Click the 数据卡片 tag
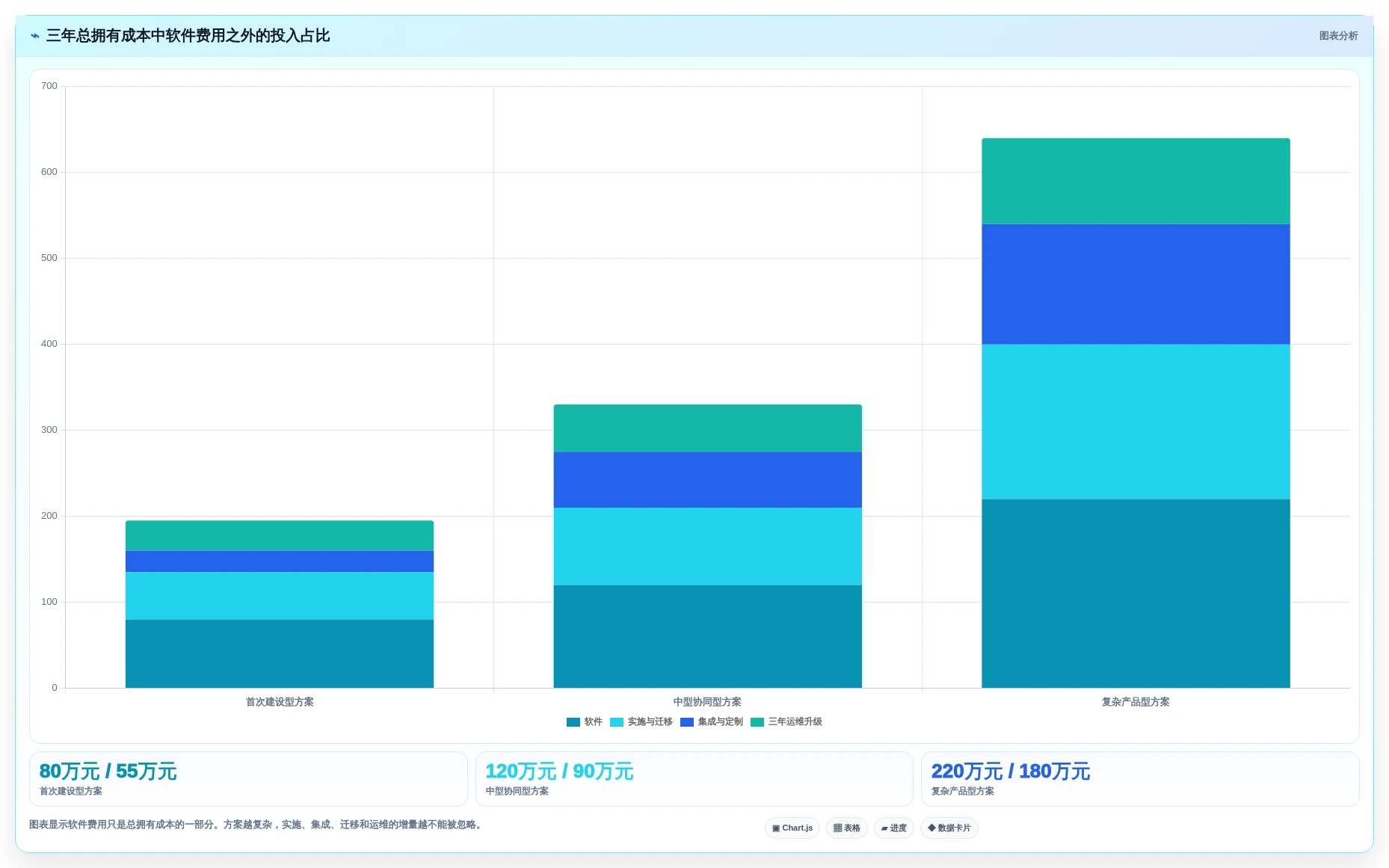This screenshot has height=868, width=1389. pyautogui.click(x=949, y=828)
